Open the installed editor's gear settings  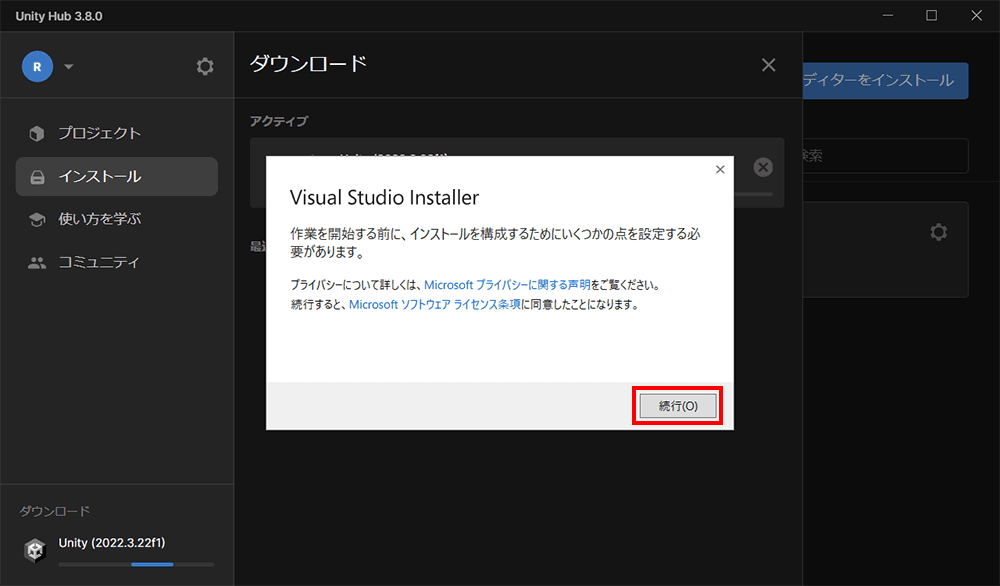click(938, 231)
